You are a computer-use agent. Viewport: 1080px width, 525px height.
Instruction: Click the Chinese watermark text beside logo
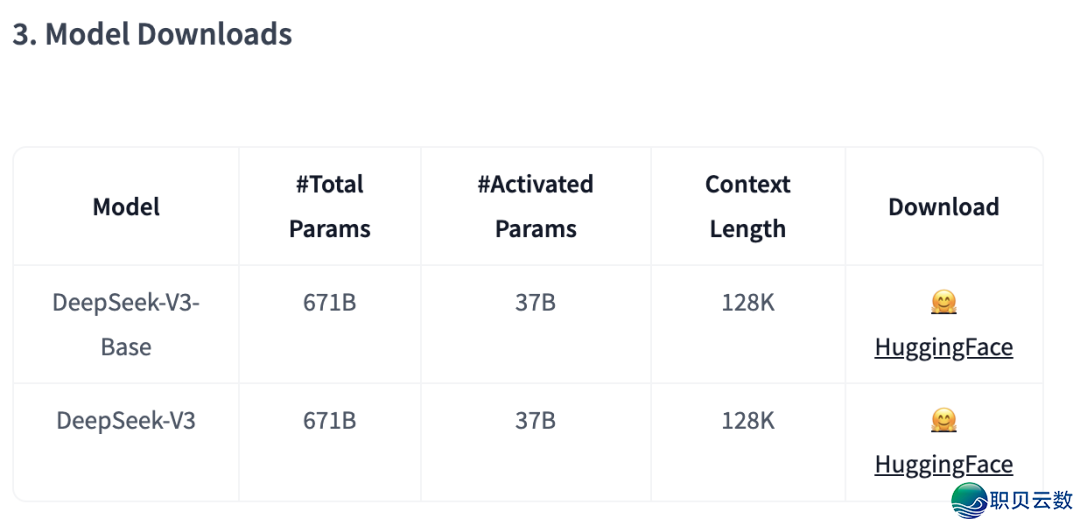coord(1032,501)
